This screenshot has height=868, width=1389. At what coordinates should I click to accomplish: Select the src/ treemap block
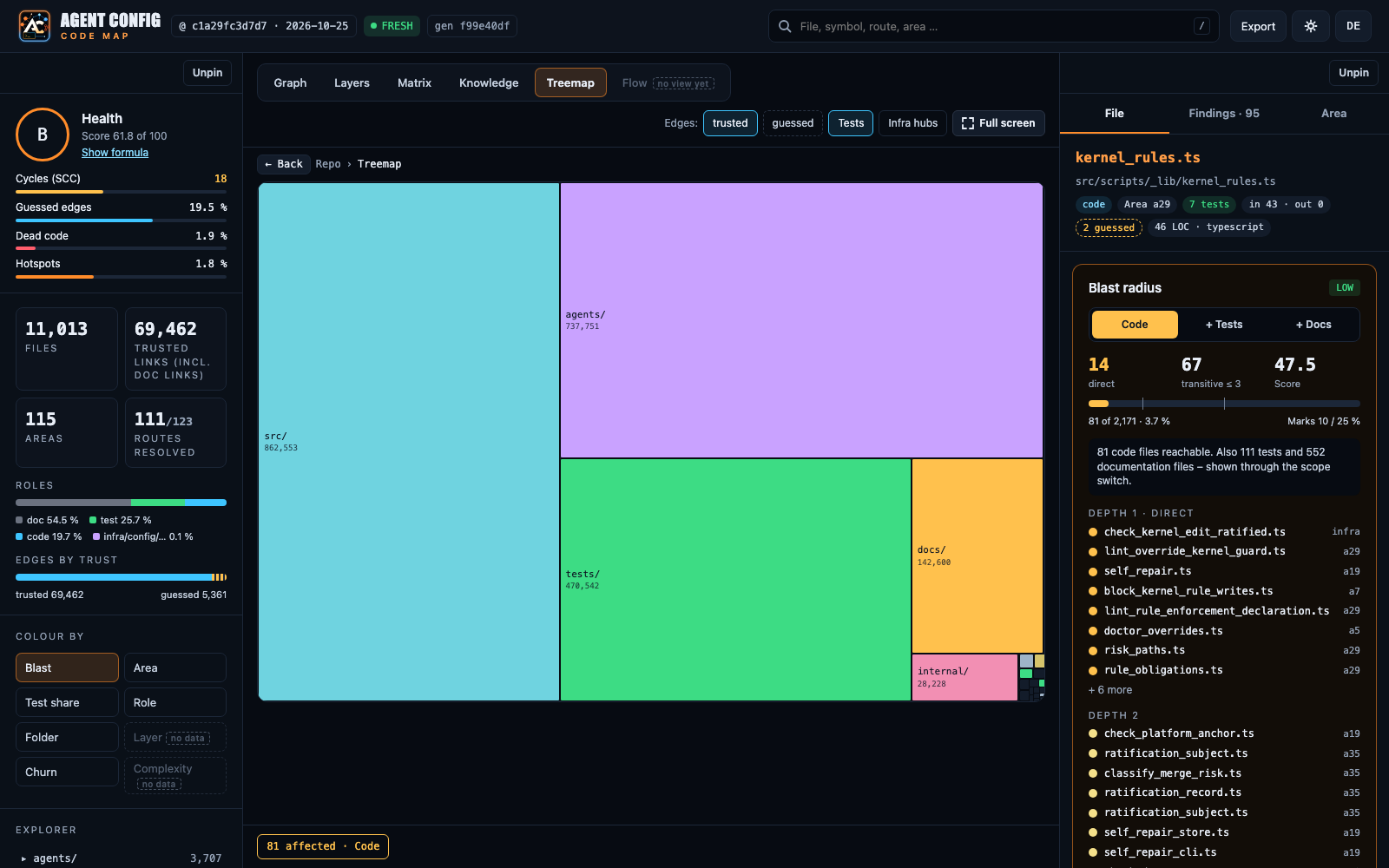pyautogui.click(x=409, y=442)
